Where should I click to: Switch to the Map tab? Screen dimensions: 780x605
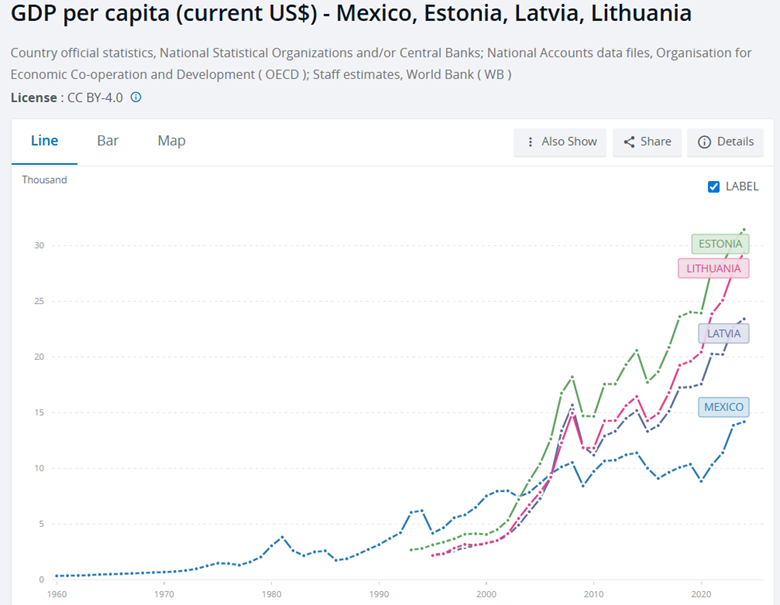[x=171, y=141]
